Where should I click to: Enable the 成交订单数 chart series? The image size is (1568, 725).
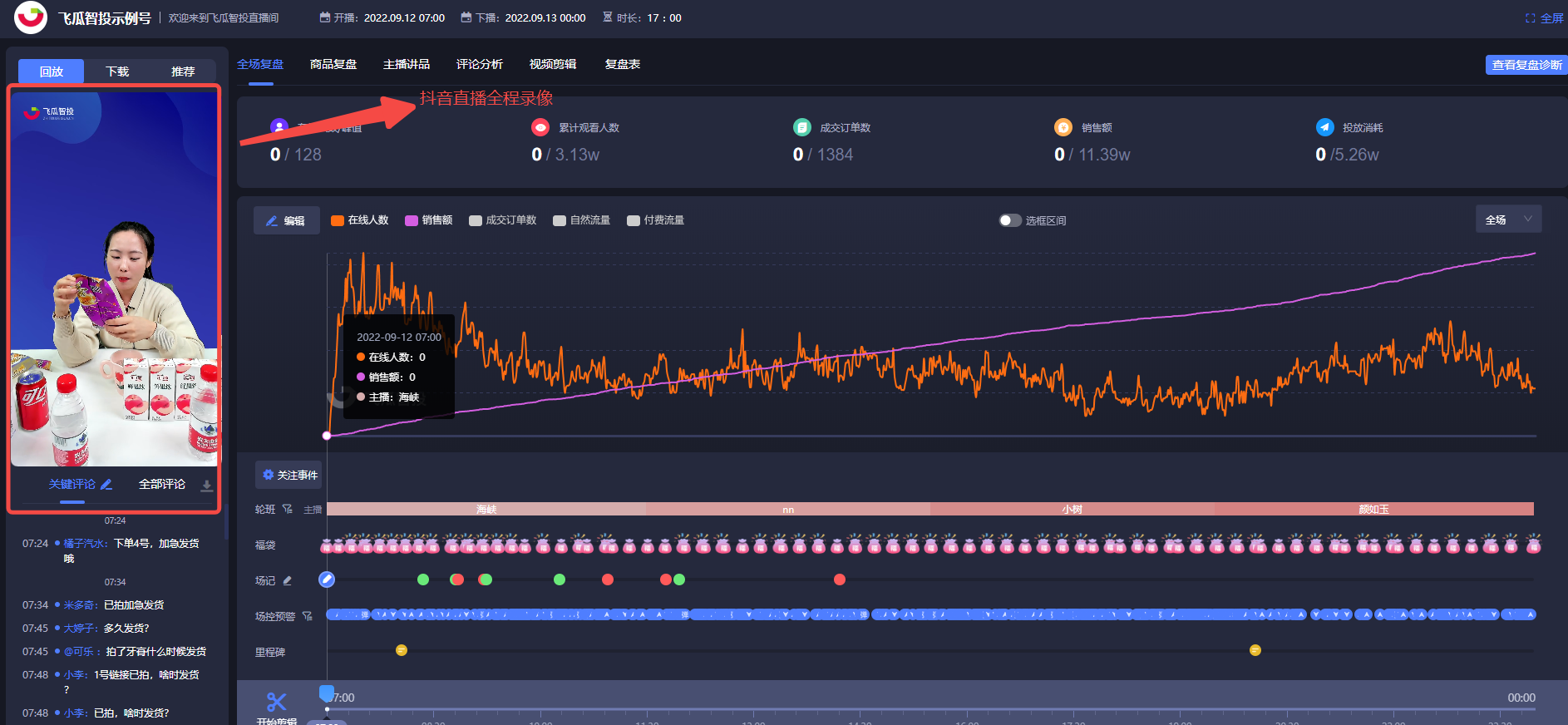476,220
